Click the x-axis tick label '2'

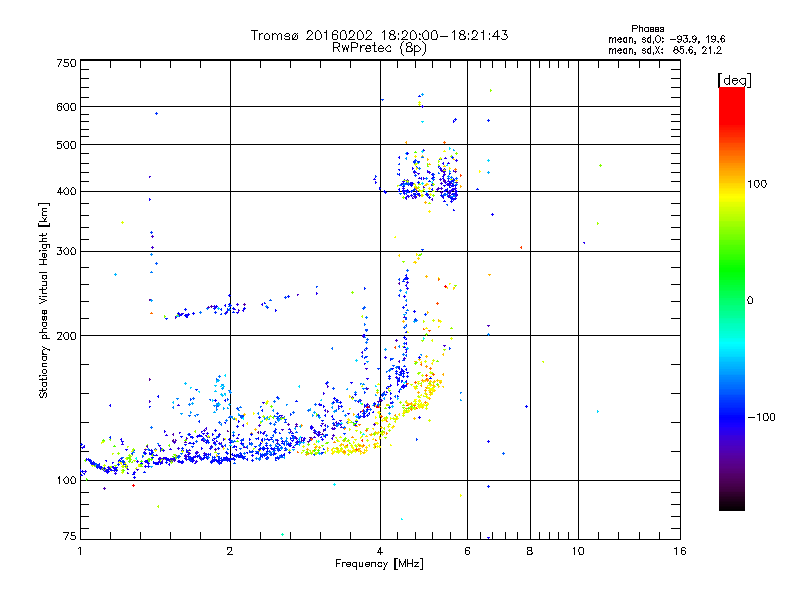point(230,551)
